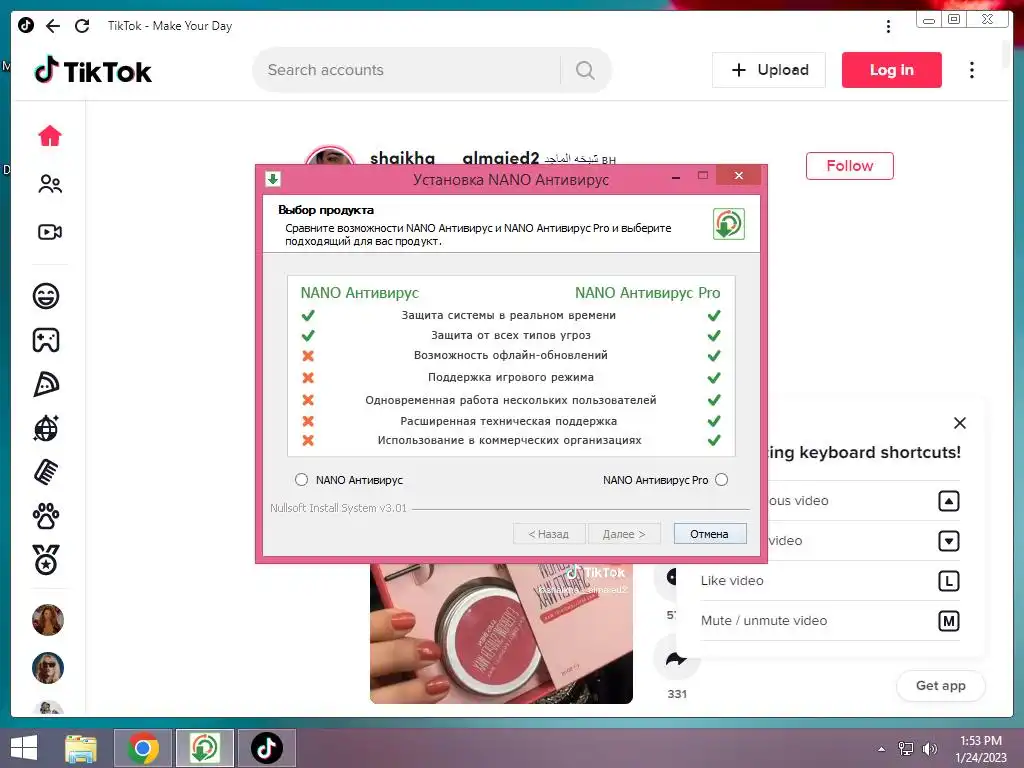The height and width of the screenshot is (768, 1024).
Task: Click the disabled Далее button
Action: click(x=624, y=534)
